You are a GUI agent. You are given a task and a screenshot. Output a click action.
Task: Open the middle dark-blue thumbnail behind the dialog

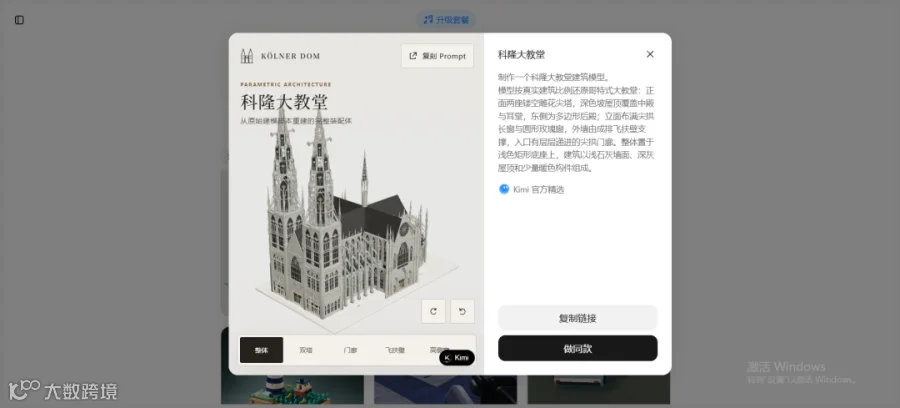pos(445,390)
